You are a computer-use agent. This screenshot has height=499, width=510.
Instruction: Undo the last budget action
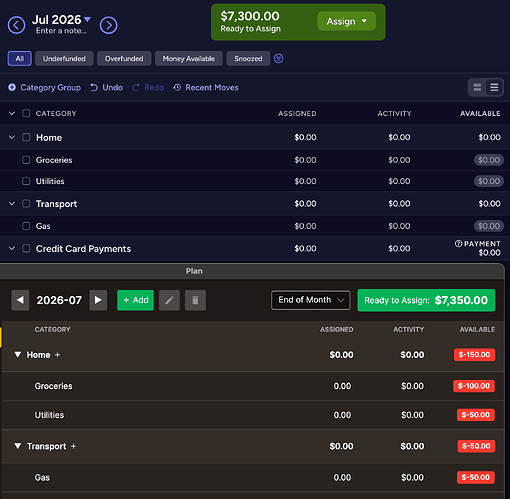coord(106,88)
